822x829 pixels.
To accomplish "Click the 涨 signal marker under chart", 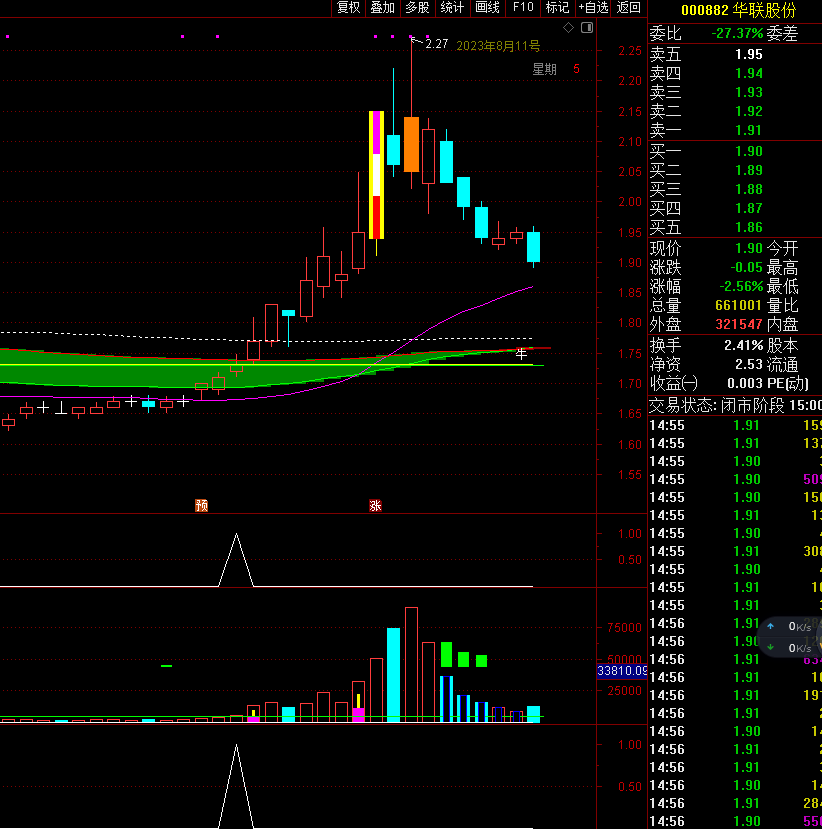I will 375,505.
